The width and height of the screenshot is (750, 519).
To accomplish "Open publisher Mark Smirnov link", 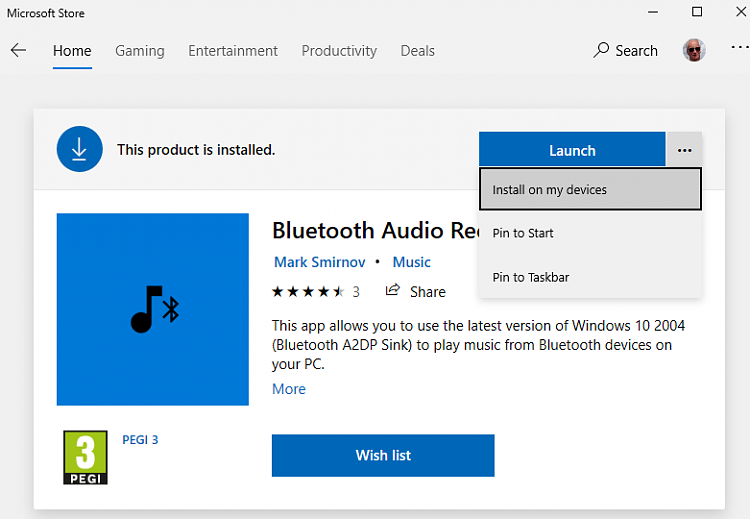I will tap(320, 262).
